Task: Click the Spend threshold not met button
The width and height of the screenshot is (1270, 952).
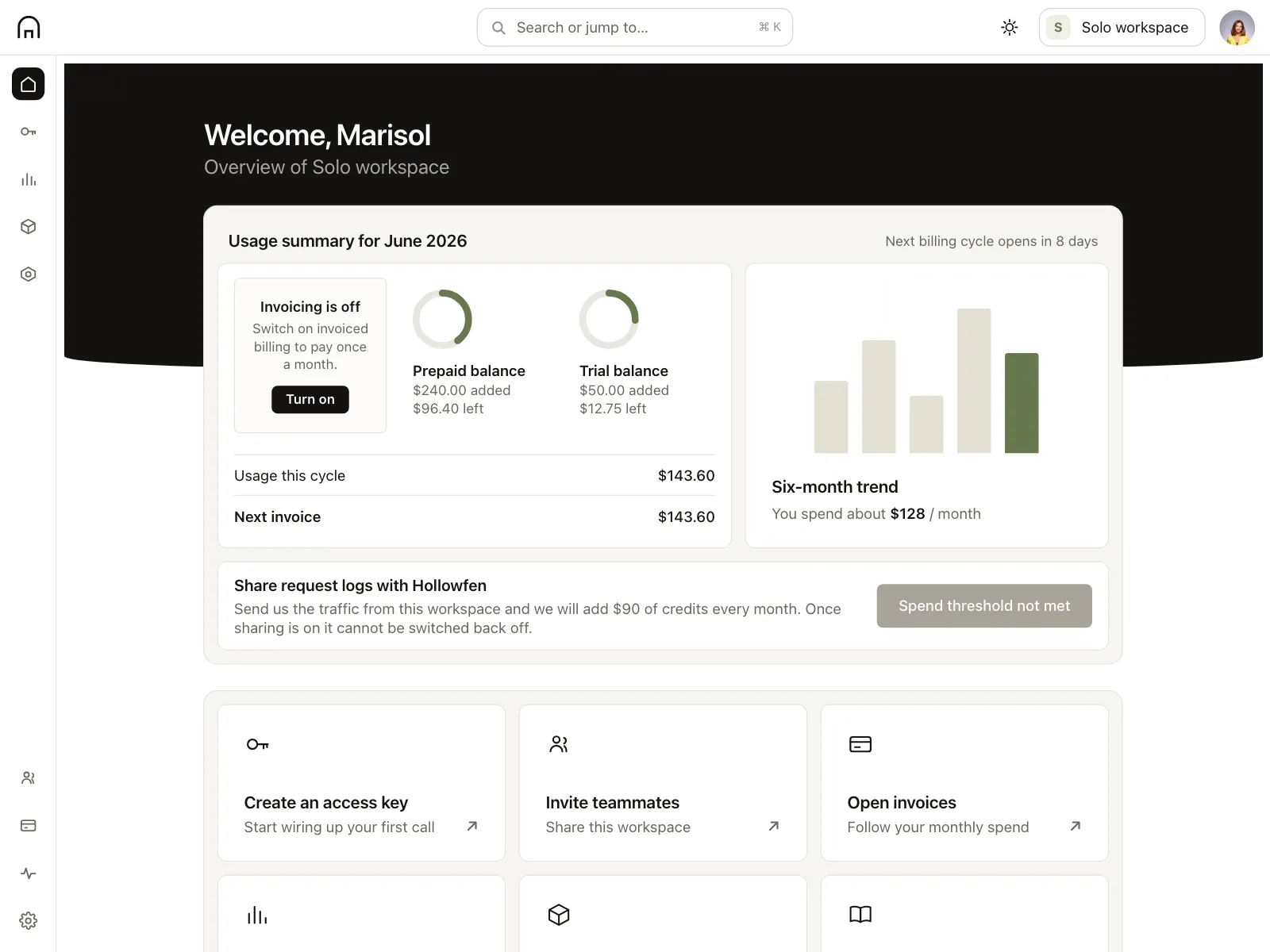Action: [x=984, y=606]
